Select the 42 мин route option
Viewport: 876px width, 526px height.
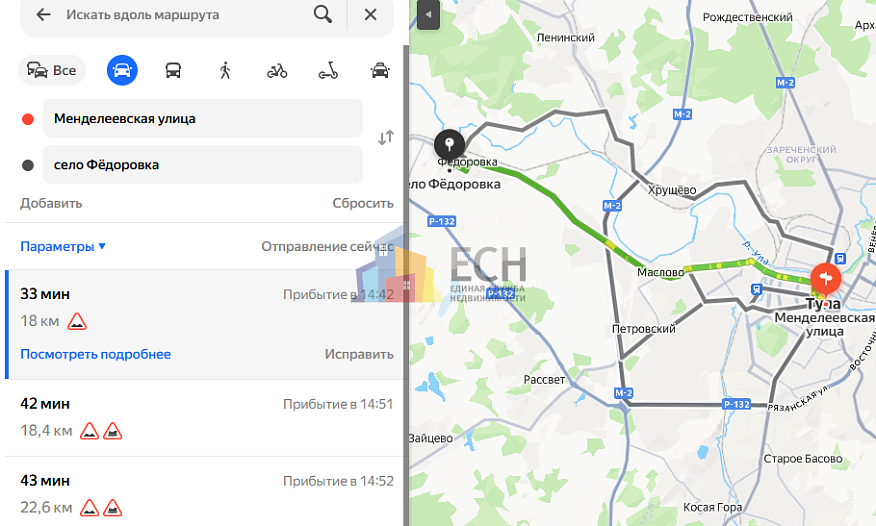(x=204, y=418)
